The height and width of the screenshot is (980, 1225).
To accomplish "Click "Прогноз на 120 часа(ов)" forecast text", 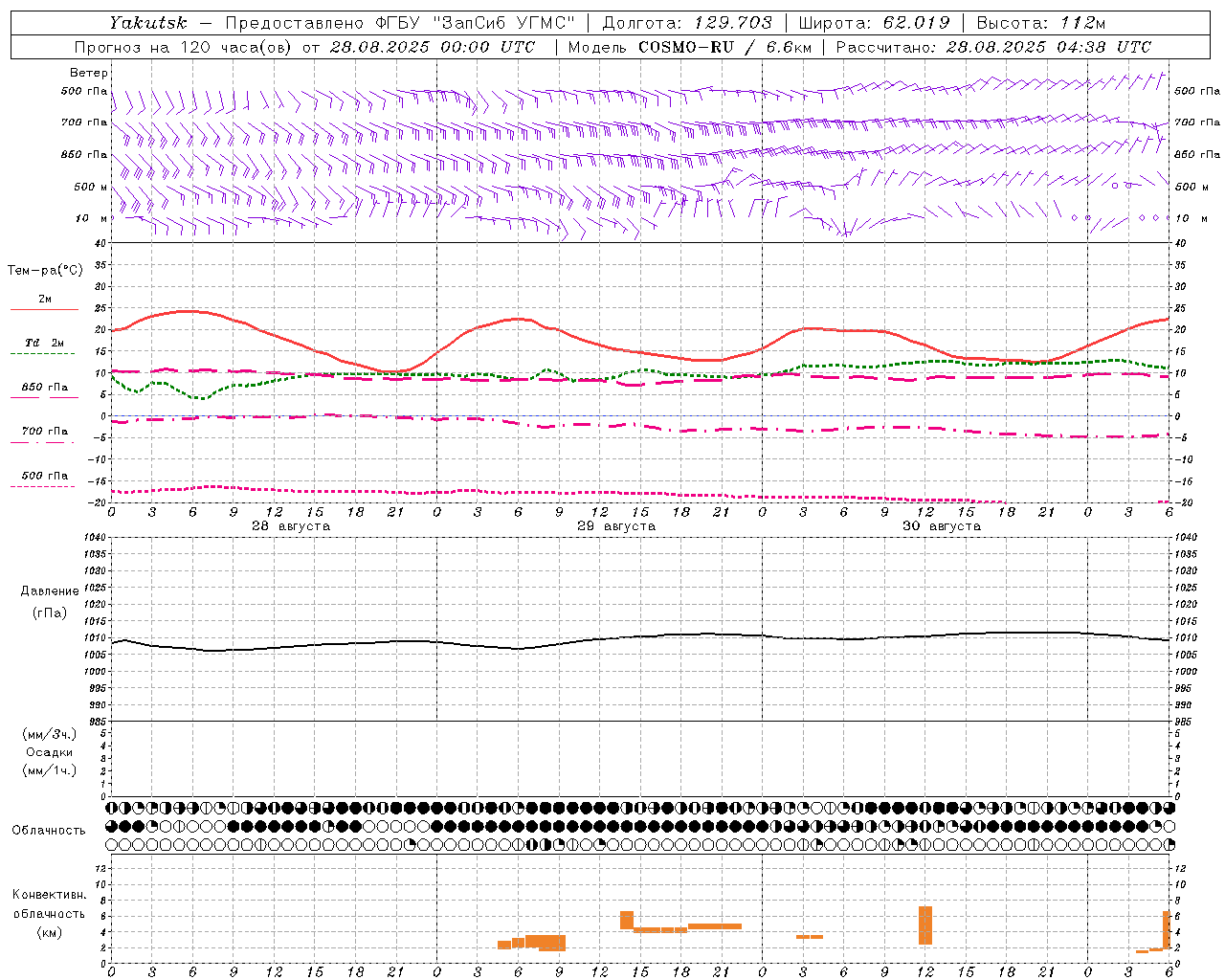I will coord(185,47).
